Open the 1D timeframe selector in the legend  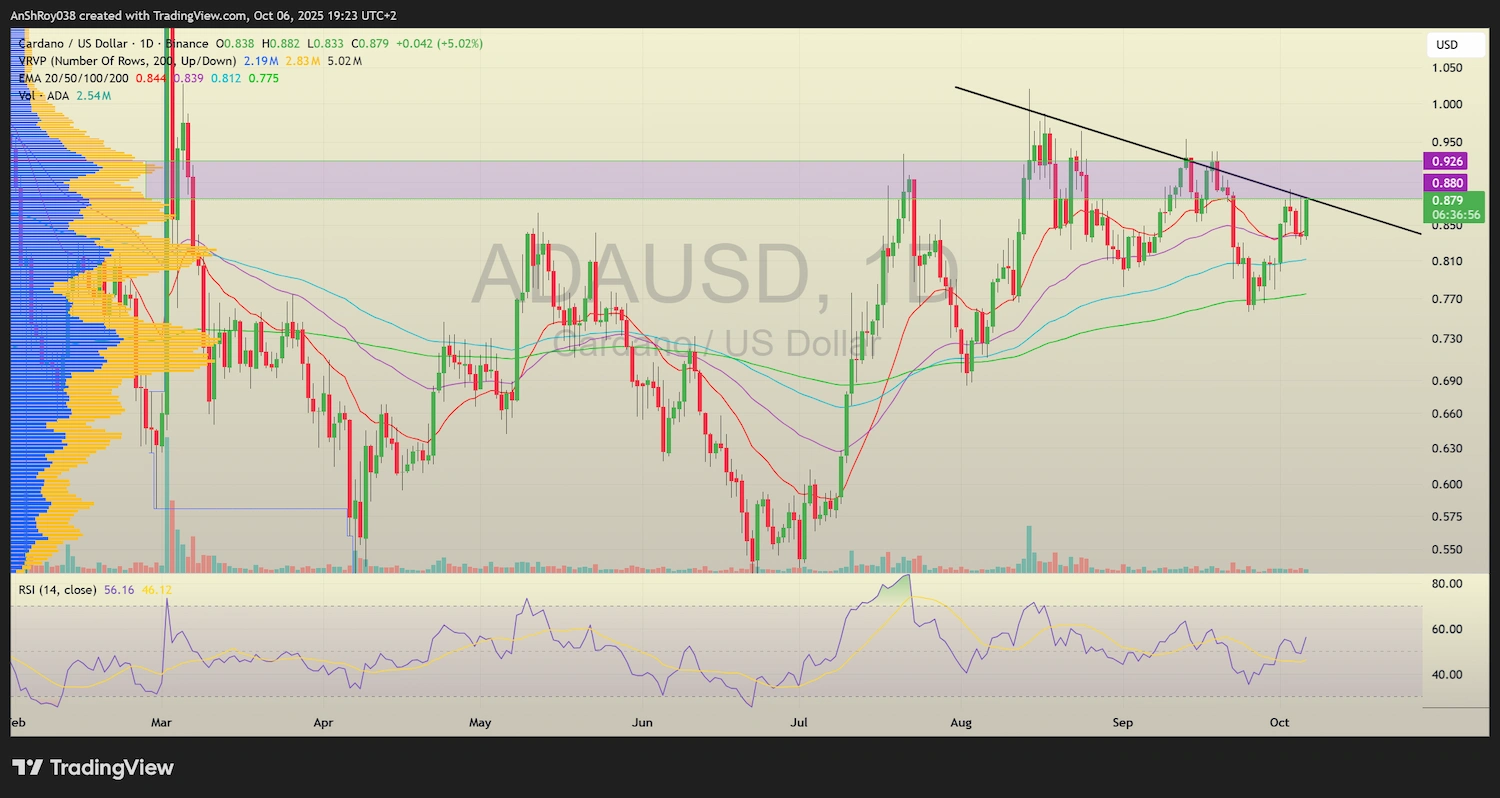pos(148,44)
